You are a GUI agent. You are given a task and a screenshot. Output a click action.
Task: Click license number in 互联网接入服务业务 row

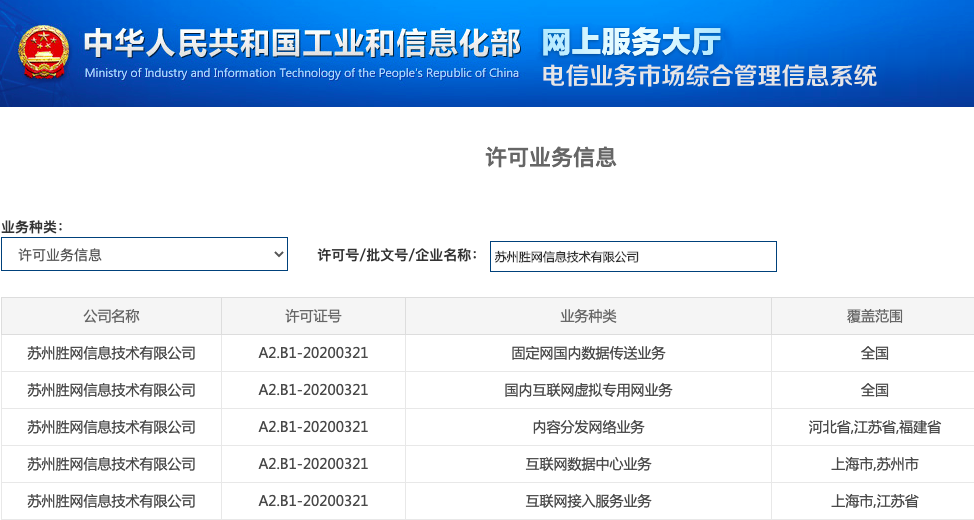313,501
